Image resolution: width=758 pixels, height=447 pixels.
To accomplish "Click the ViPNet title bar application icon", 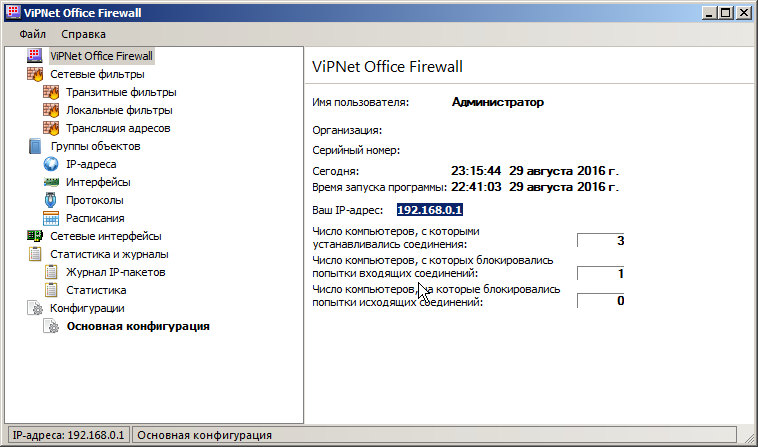I will (x=14, y=12).
